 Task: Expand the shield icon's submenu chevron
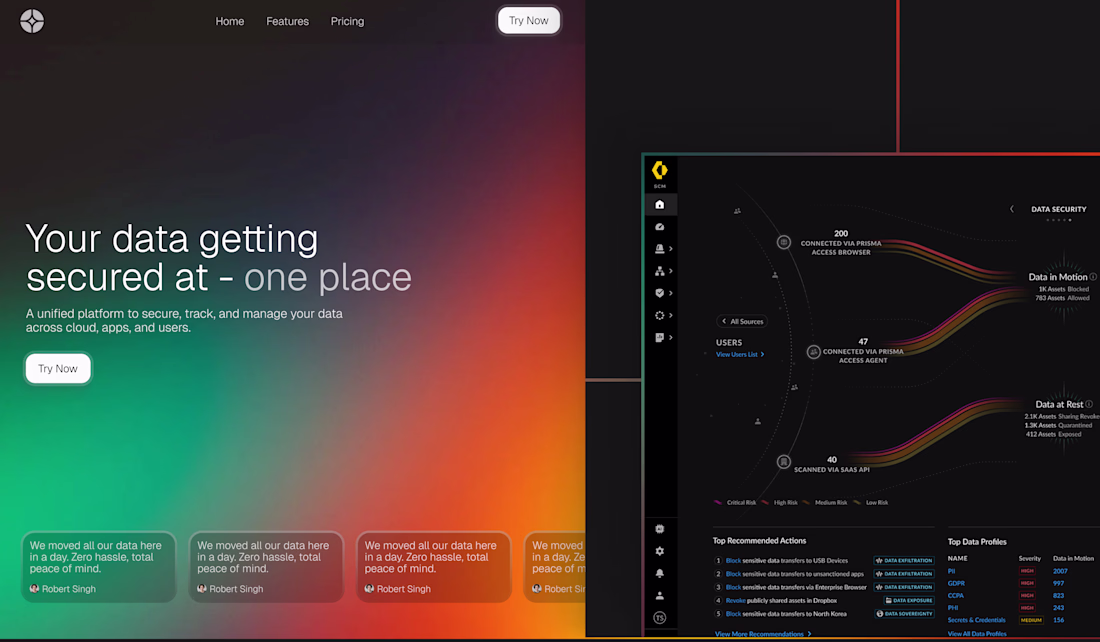click(671, 293)
